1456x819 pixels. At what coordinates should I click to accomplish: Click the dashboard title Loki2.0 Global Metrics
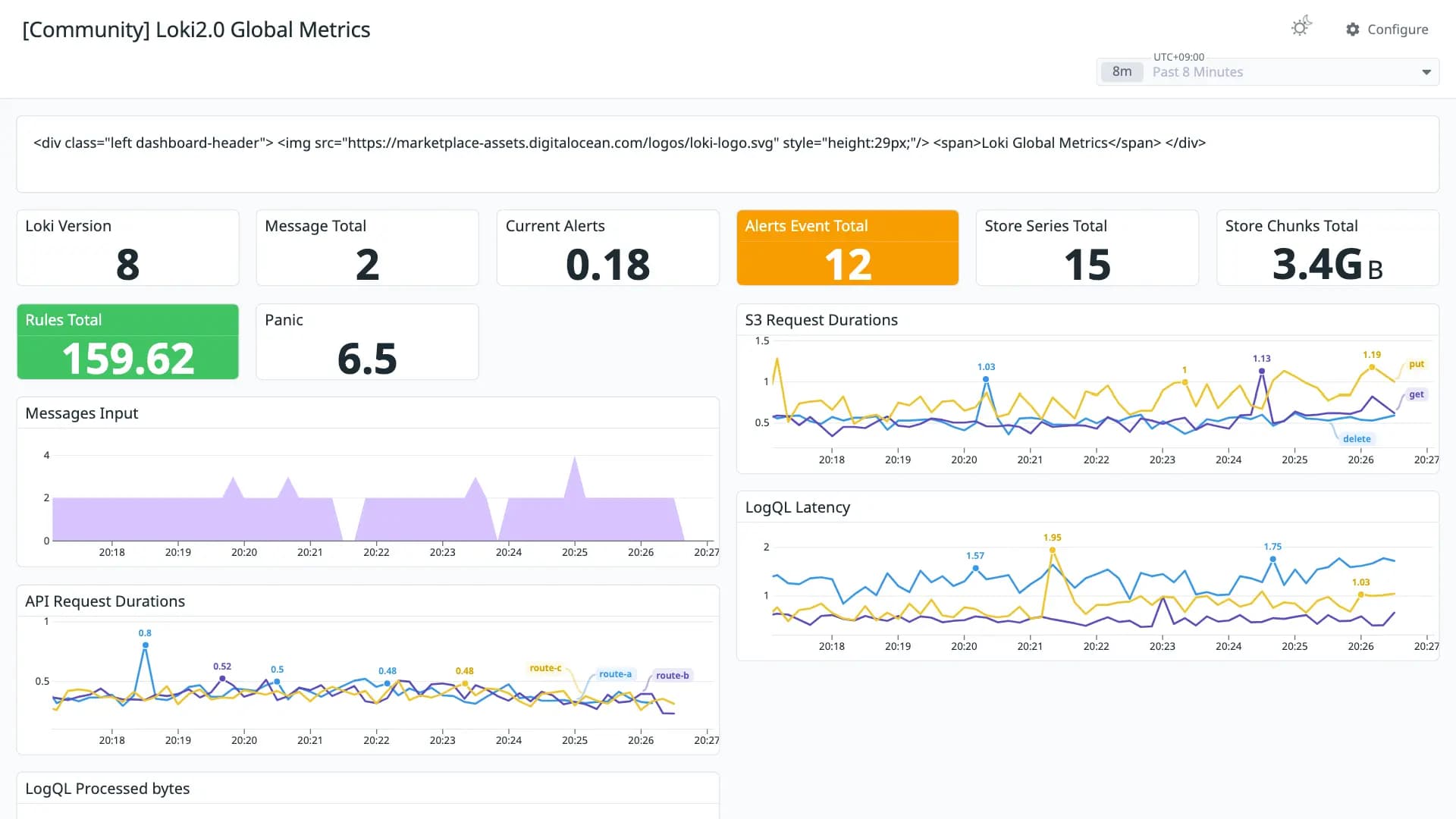click(196, 30)
